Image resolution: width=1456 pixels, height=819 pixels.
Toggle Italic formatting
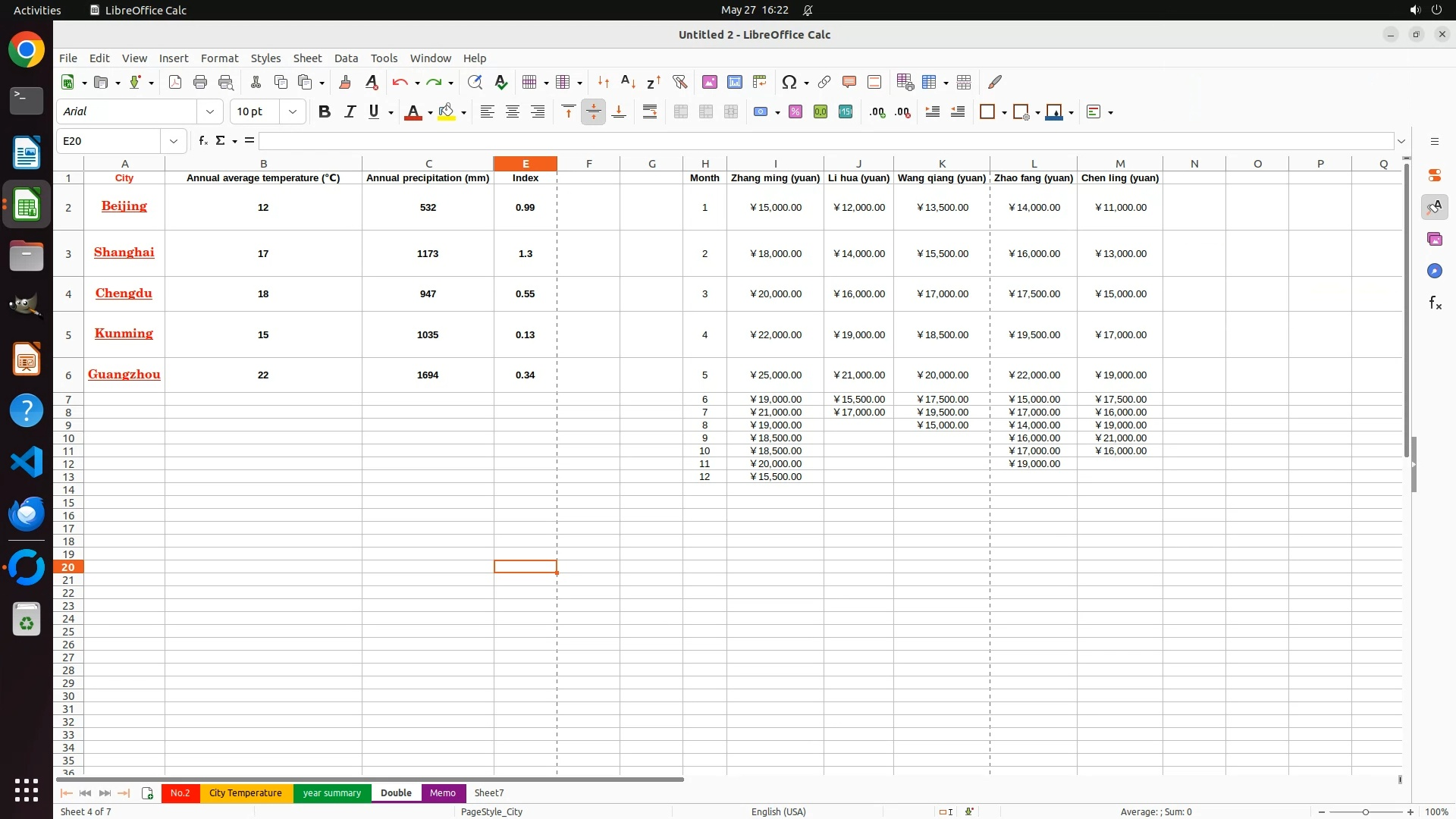tap(350, 111)
